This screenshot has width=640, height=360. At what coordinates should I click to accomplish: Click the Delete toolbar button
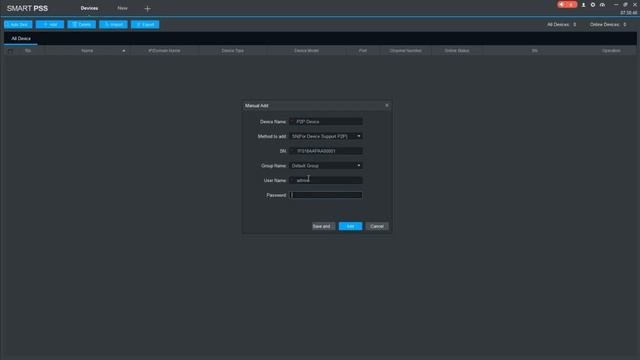(82, 24)
